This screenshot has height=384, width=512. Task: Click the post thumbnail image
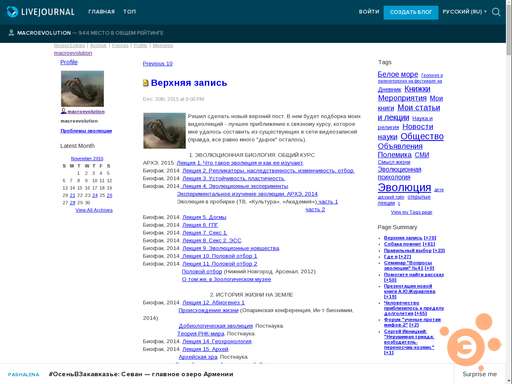[164, 130]
